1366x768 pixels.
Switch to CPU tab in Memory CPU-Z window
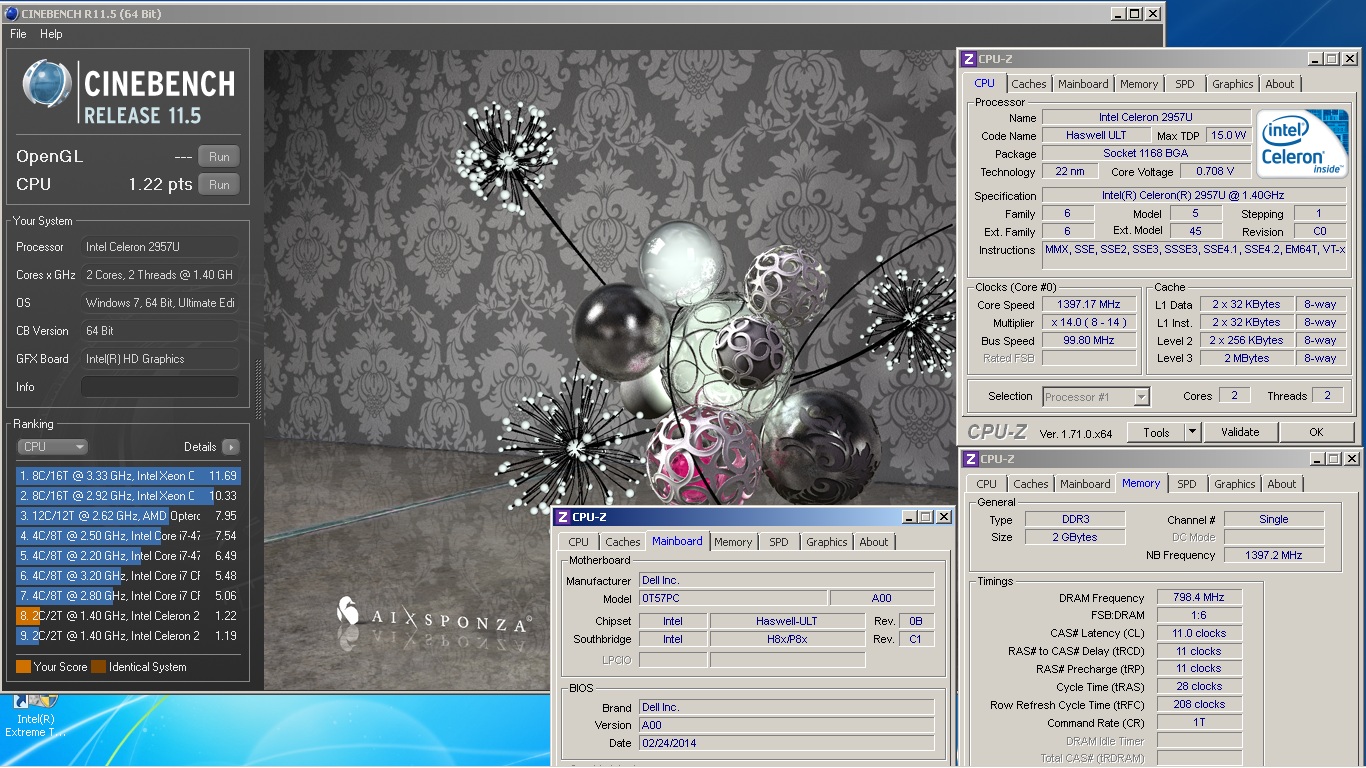click(x=986, y=484)
